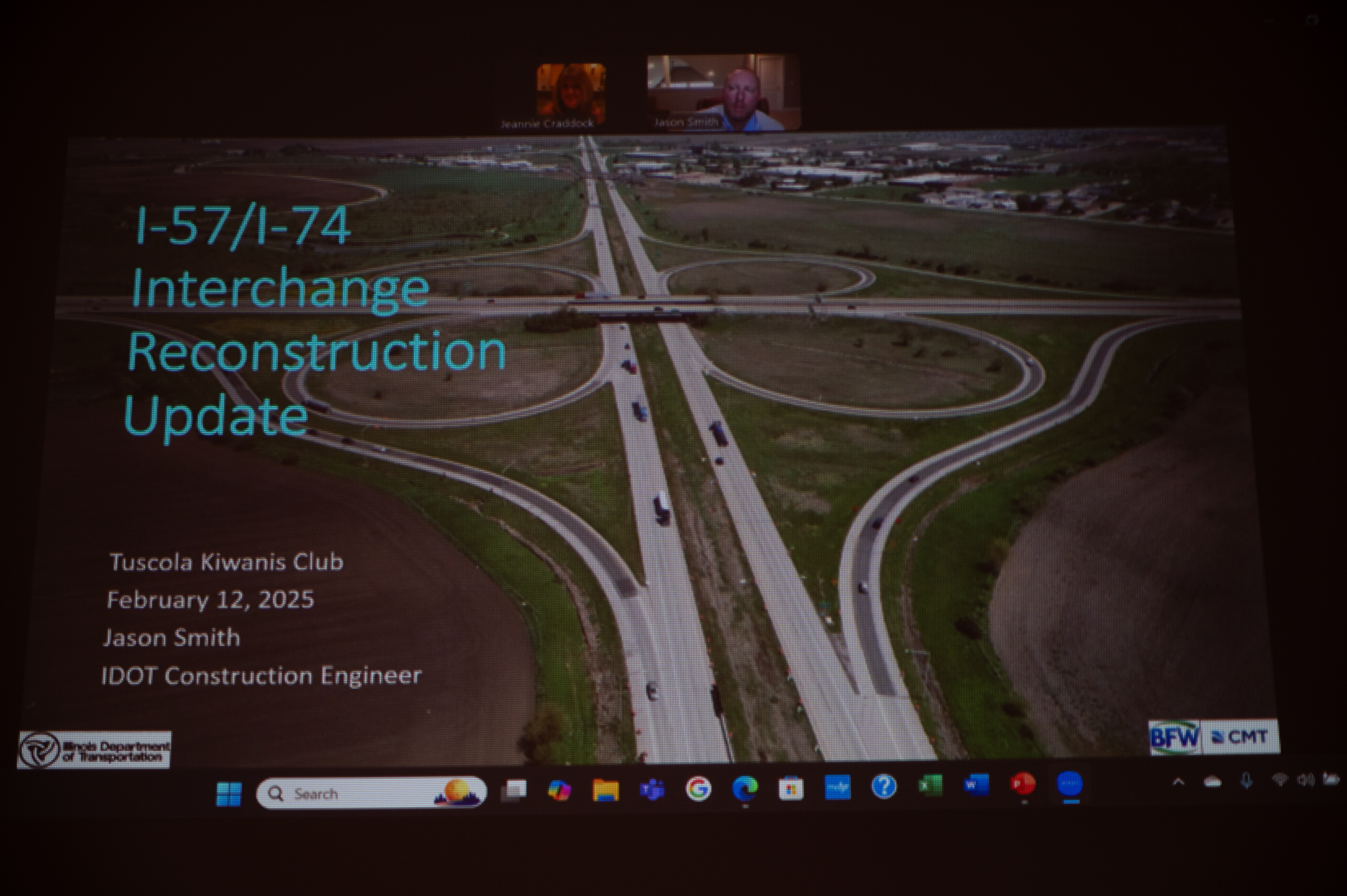
Task: Click the microphone tray icon
Action: [x=1246, y=781]
